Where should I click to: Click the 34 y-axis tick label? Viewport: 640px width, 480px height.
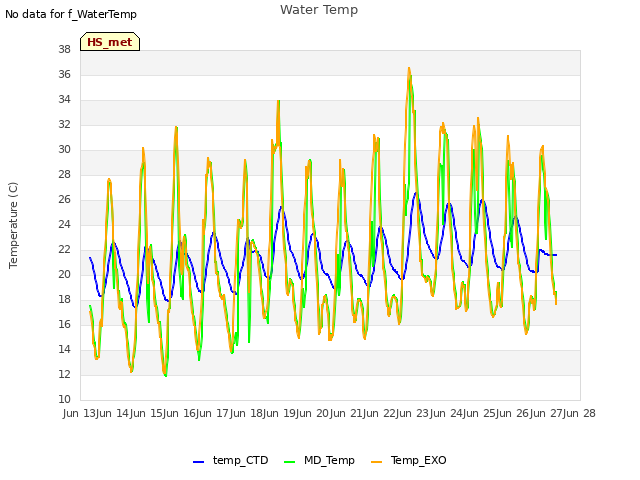(64, 99)
